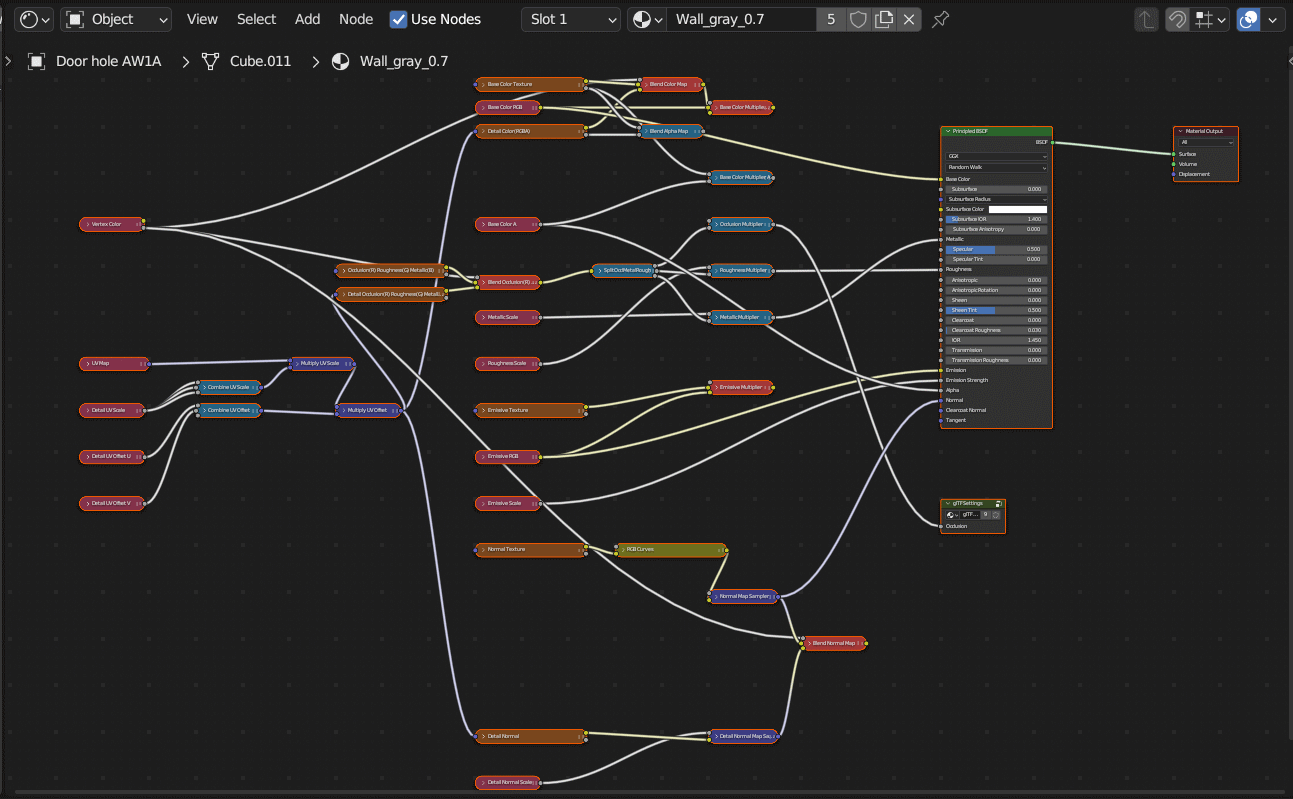Open the overlays options dropdown arrow
This screenshot has height=799, width=1293.
pyautogui.click(x=1273, y=19)
